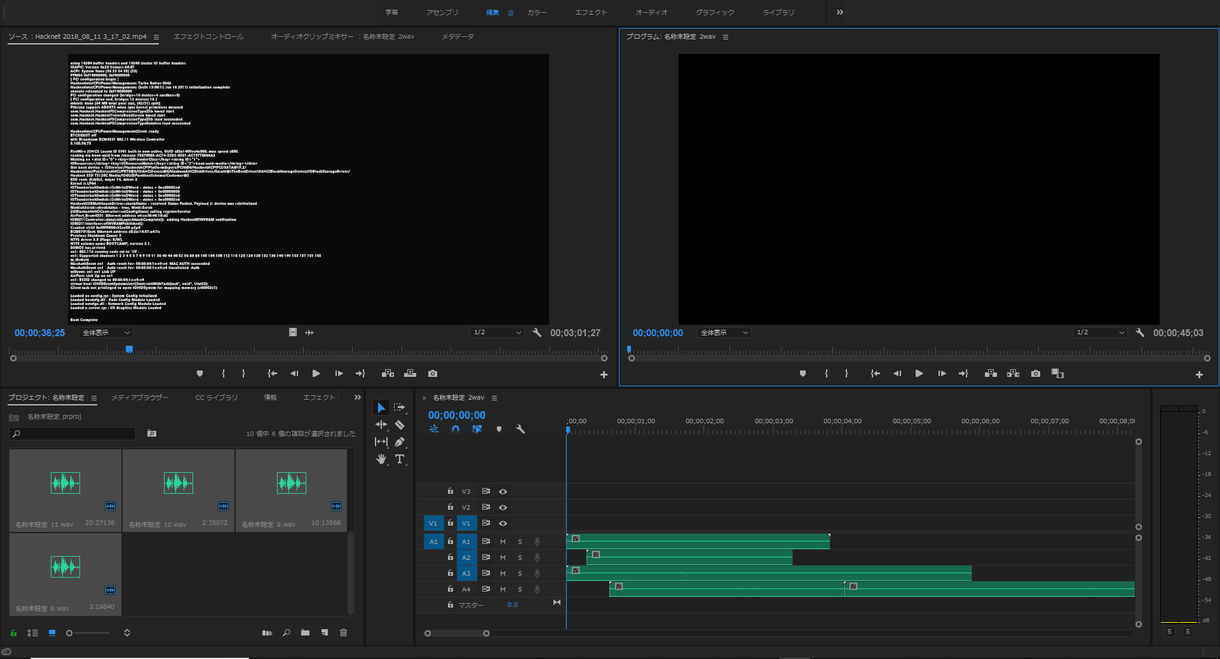1220x659 pixels.
Task: Open program monitor resolution 1/2 dropdown
Action: click(x=1100, y=333)
